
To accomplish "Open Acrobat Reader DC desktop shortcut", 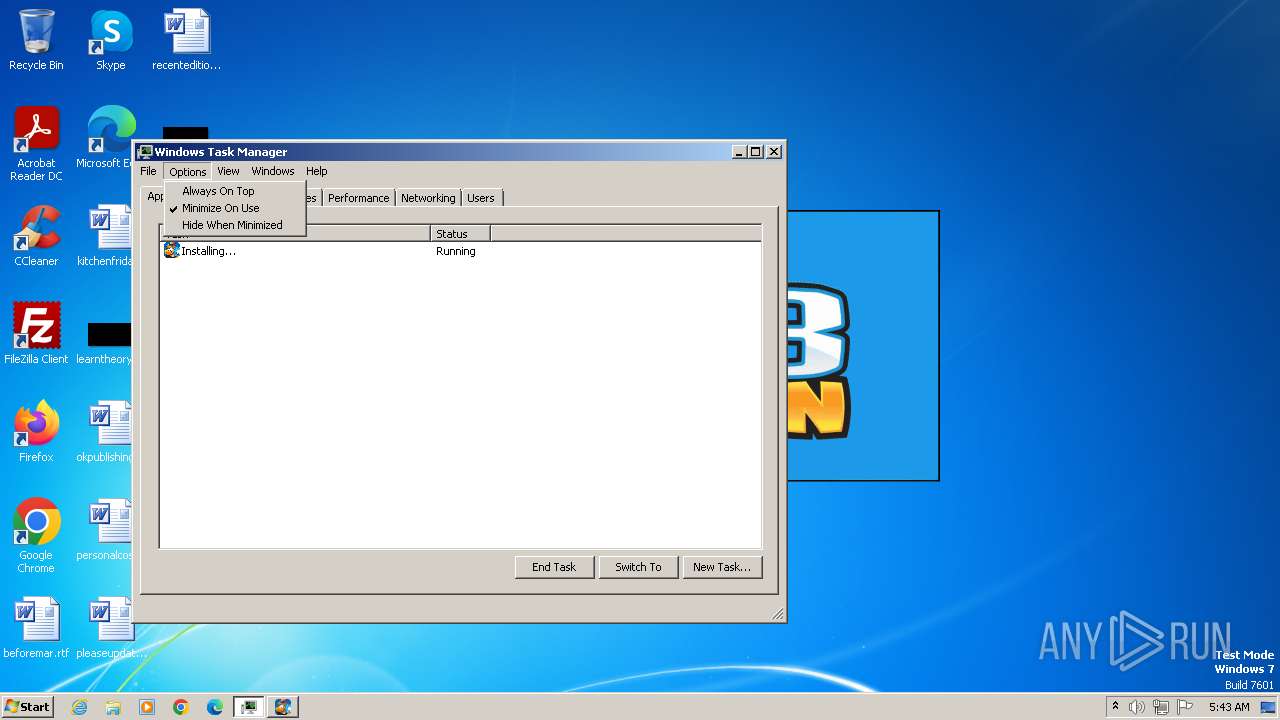I will pos(36,144).
